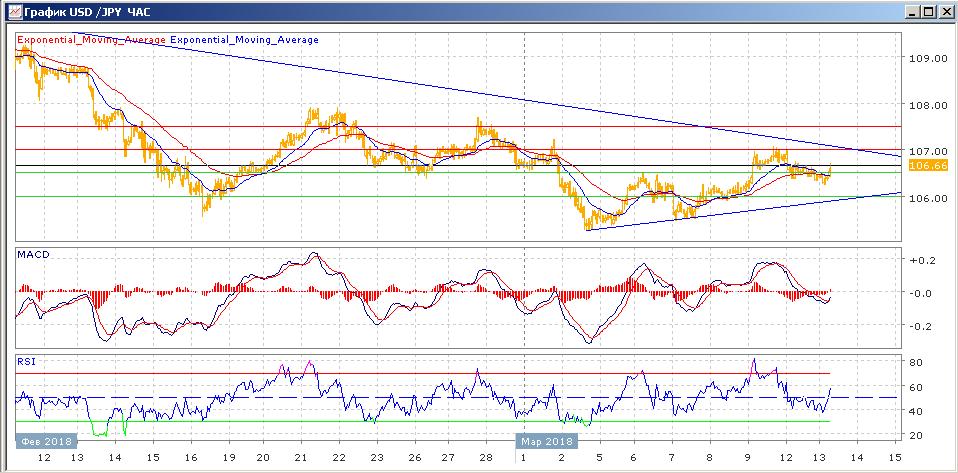Click the chart window icon in title bar

pos(12,11)
